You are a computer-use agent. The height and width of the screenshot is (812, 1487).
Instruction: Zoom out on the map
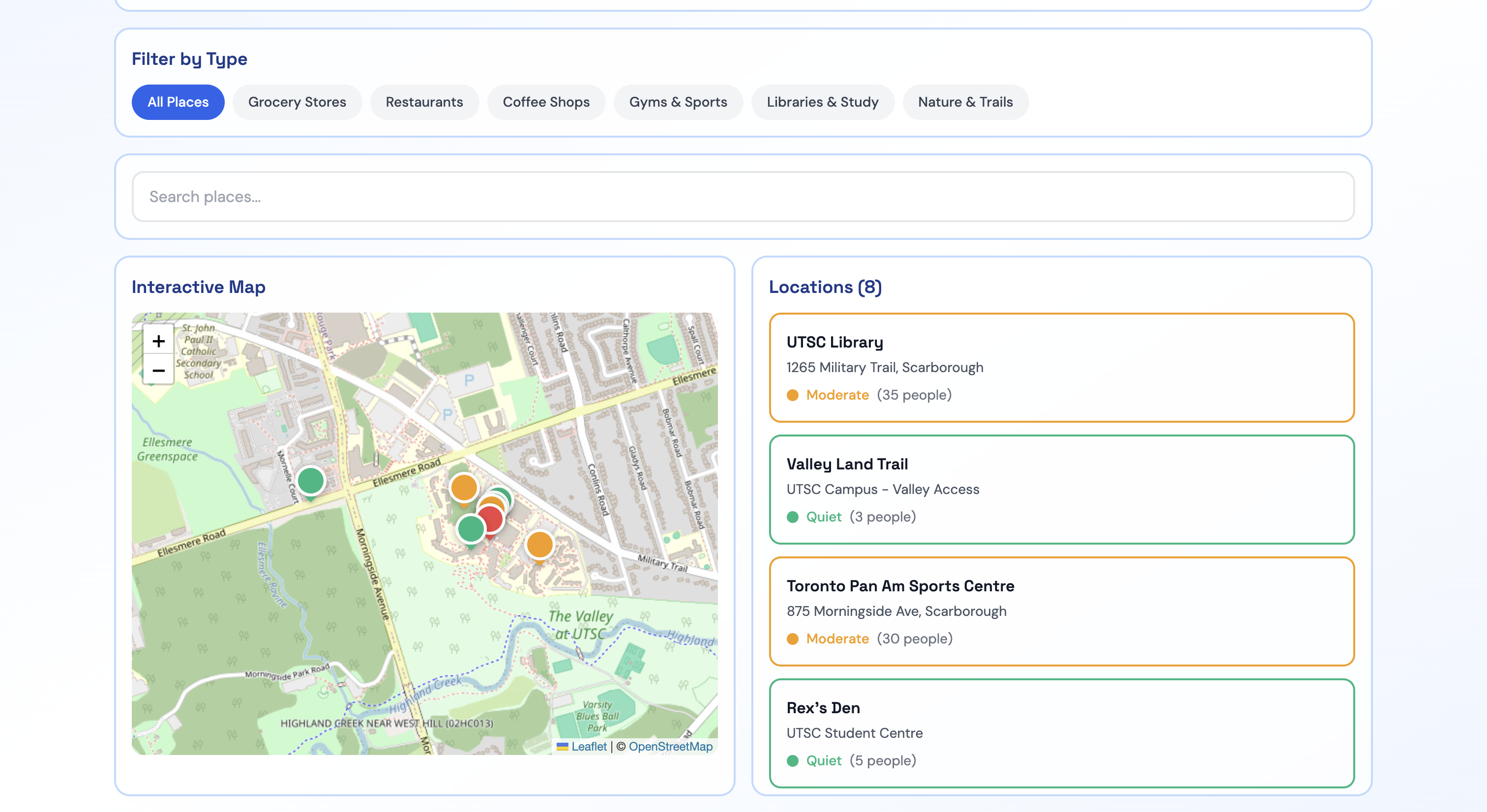(x=158, y=371)
